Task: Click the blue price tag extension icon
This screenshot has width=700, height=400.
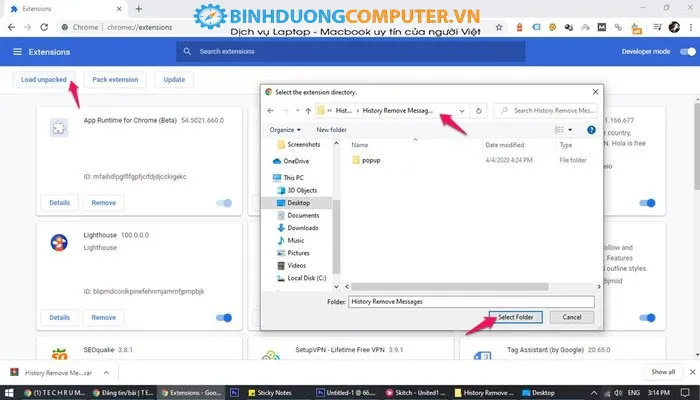Action: coord(536,27)
